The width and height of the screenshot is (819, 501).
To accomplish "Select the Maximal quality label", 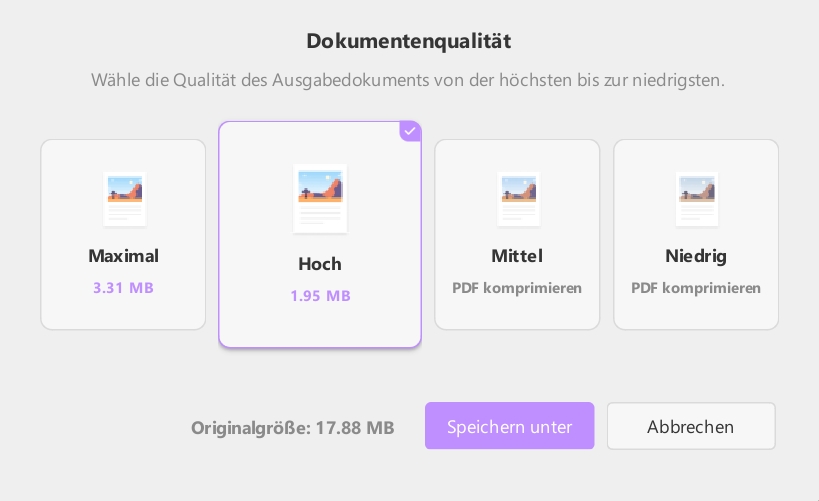I will coord(123,256).
